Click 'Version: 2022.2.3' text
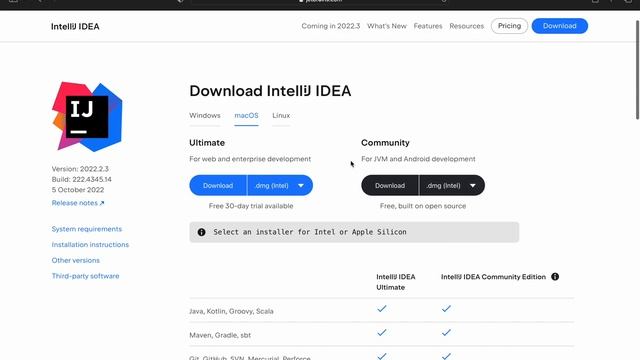This screenshot has width=640, height=360. (x=80, y=169)
